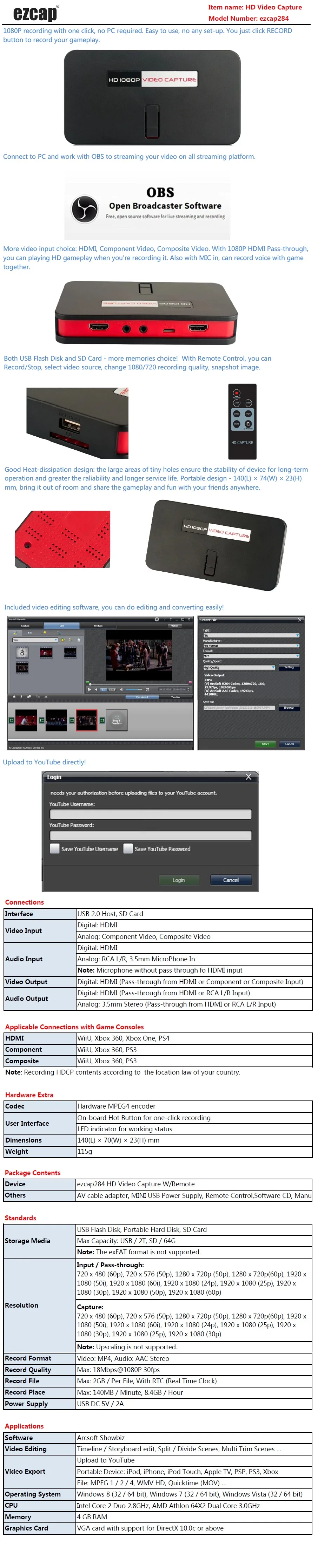Click Cancel in the YouTube login dialog
This screenshot has height=1568, width=318.
[231, 880]
